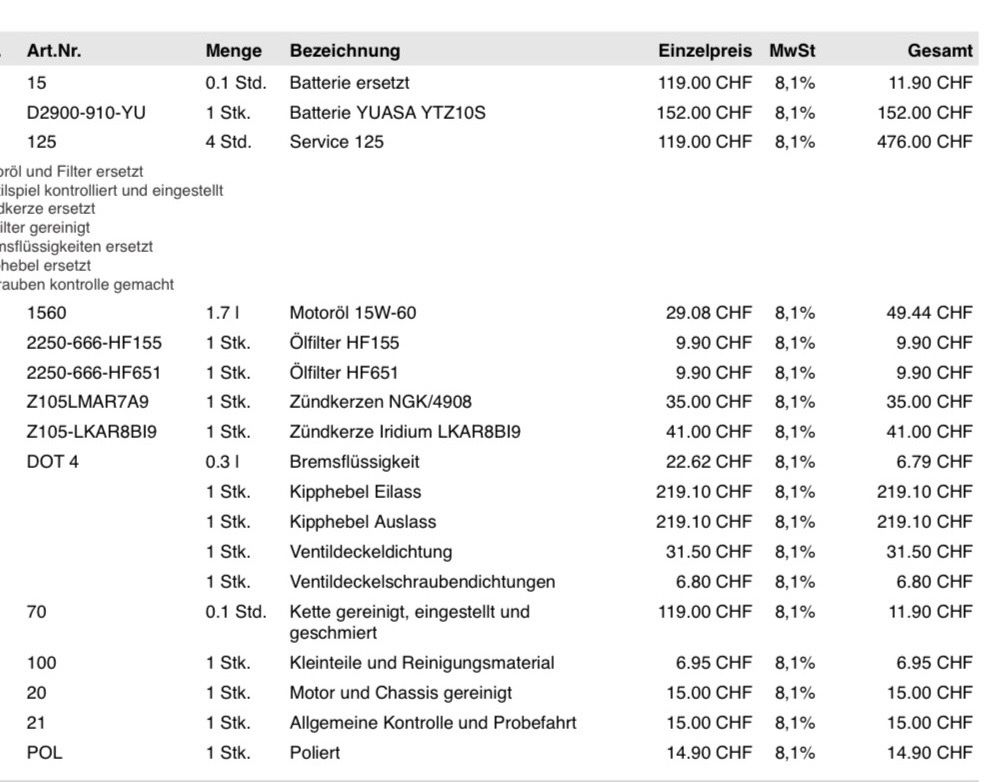This screenshot has width=999, height=782.
Task: Click the Bezeichnung column header
Action: [x=345, y=51]
